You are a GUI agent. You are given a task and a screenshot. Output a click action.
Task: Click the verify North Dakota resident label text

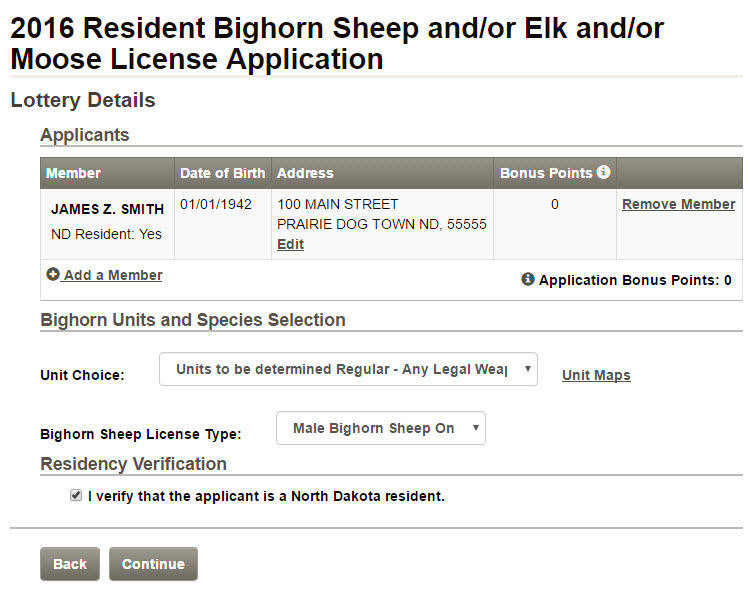point(266,496)
